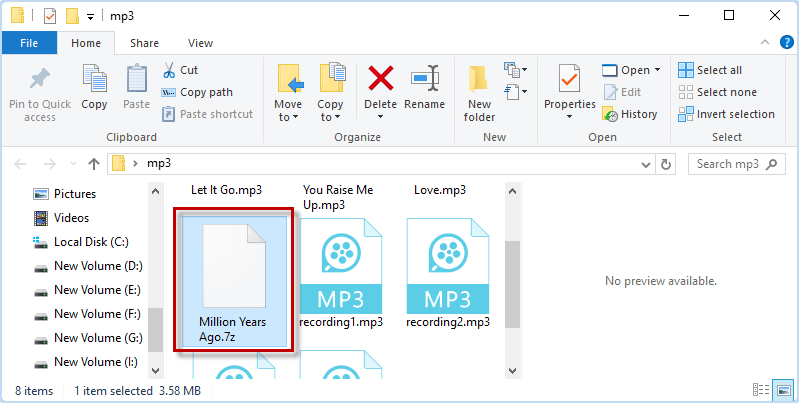Click the Forward navigation arrow
Image resolution: width=799 pixels, height=403 pixels.
click(x=49, y=164)
